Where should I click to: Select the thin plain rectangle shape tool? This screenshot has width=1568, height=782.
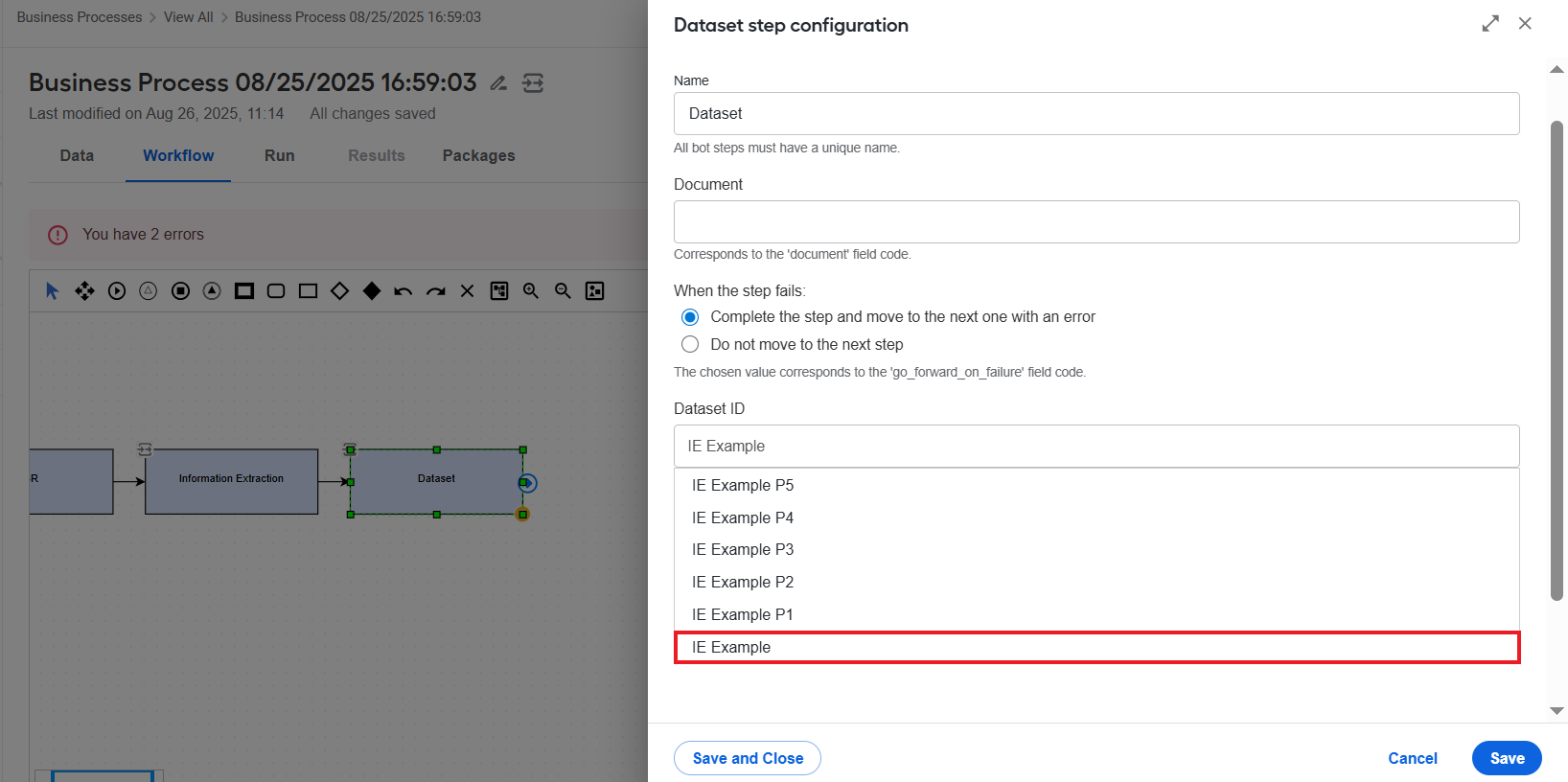click(x=308, y=291)
